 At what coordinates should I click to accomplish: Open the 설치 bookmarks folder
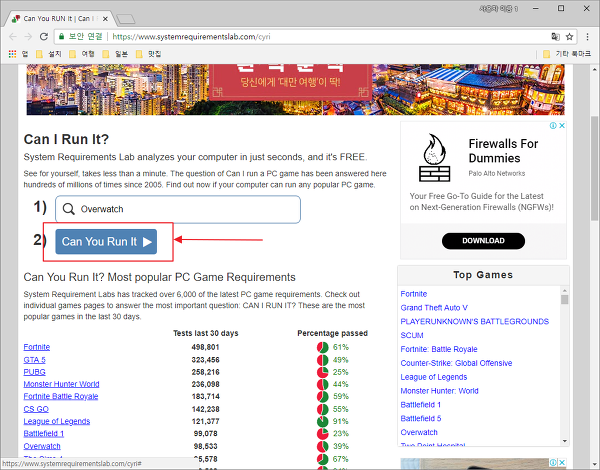coord(49,54)
